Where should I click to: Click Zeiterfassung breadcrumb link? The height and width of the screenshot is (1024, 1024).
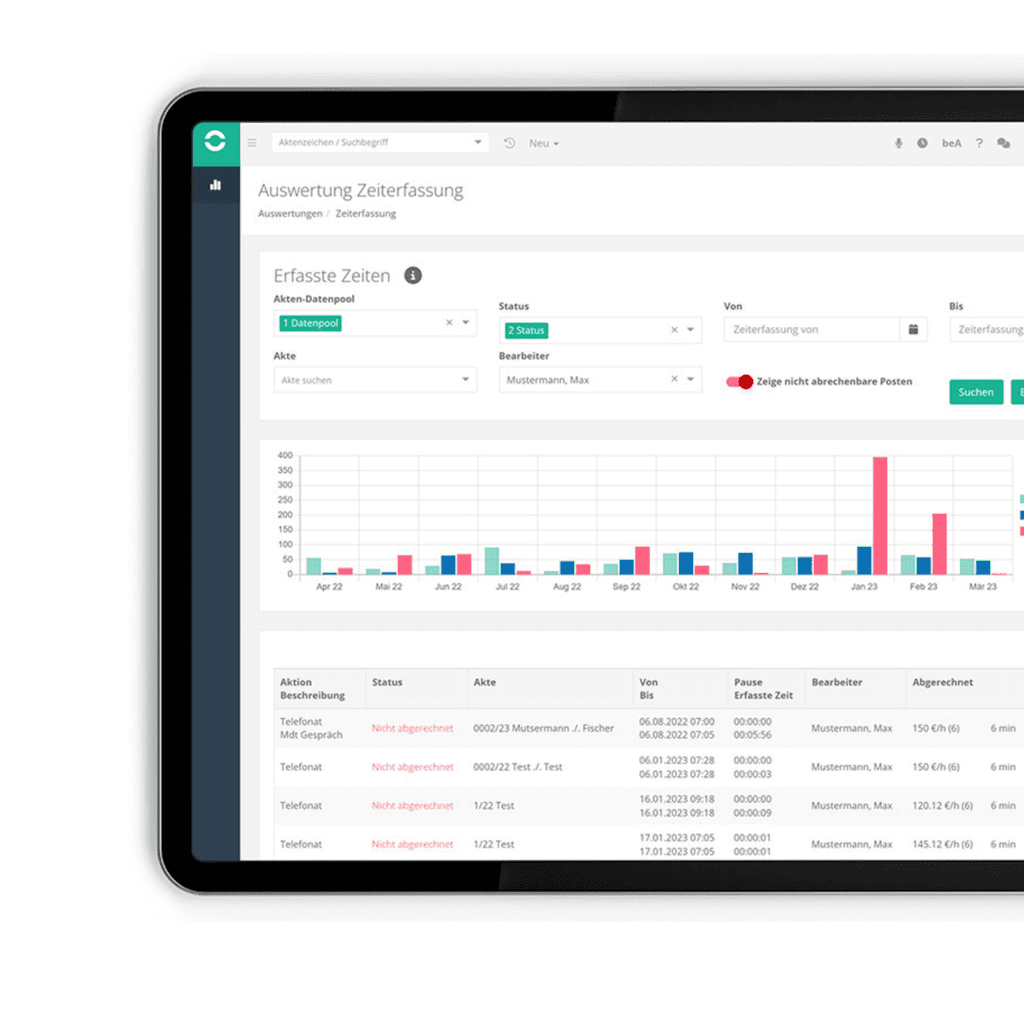point(366,214)
